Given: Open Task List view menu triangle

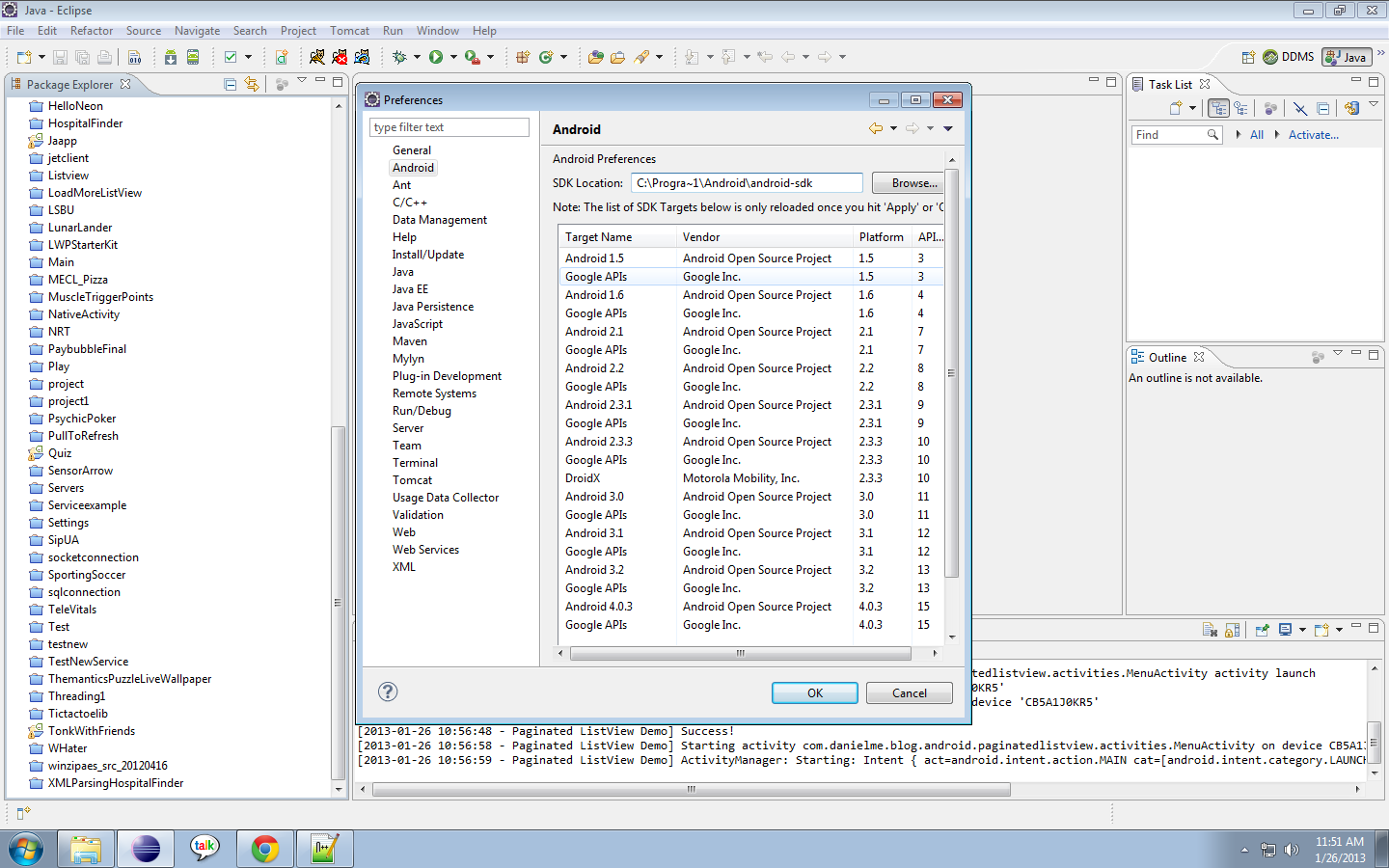Looking at the screenshot, I should click(x=1374, y=104).
